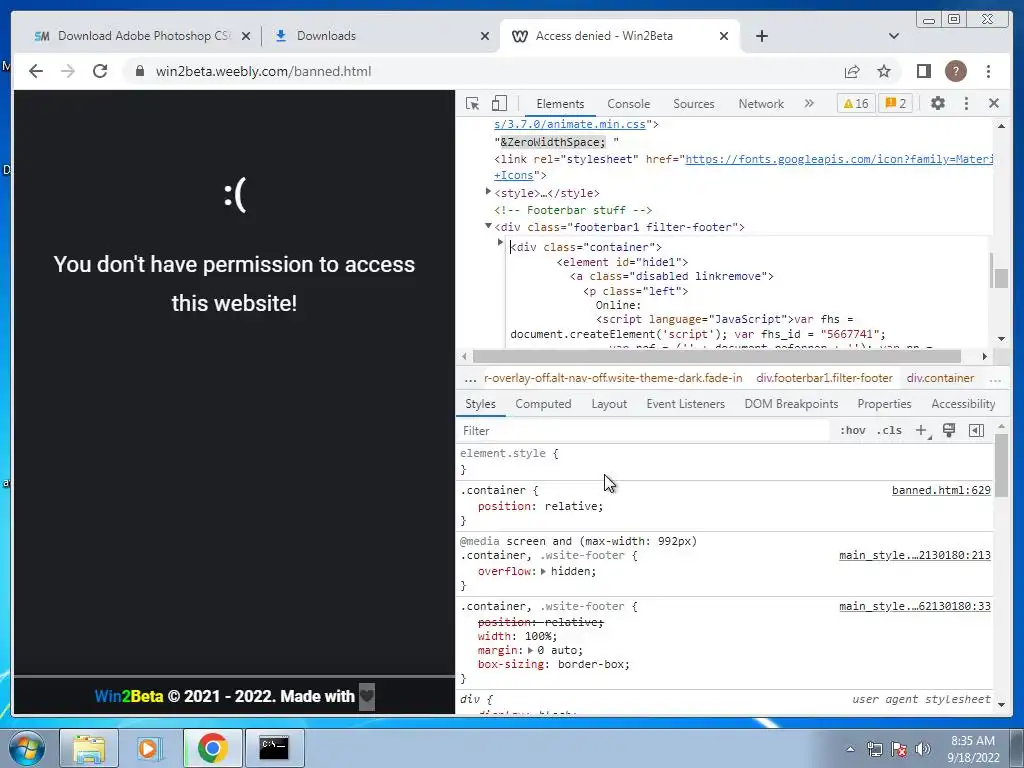The width and height of the screenshot is (1024, 768).
Task: Click the inspect element picker icon
Action: [x=472, y=103]
